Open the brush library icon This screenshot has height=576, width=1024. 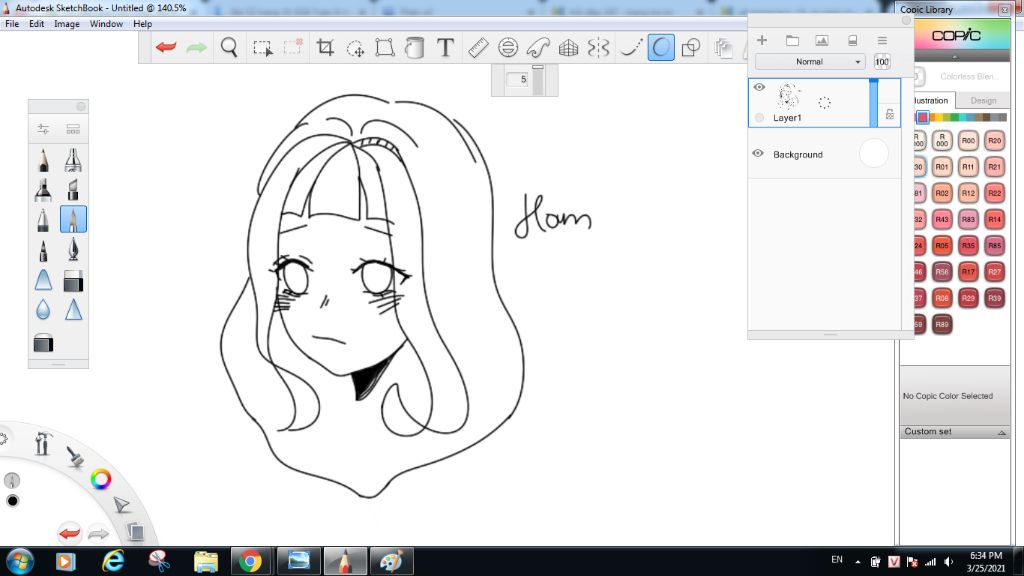tap(73, 129)
